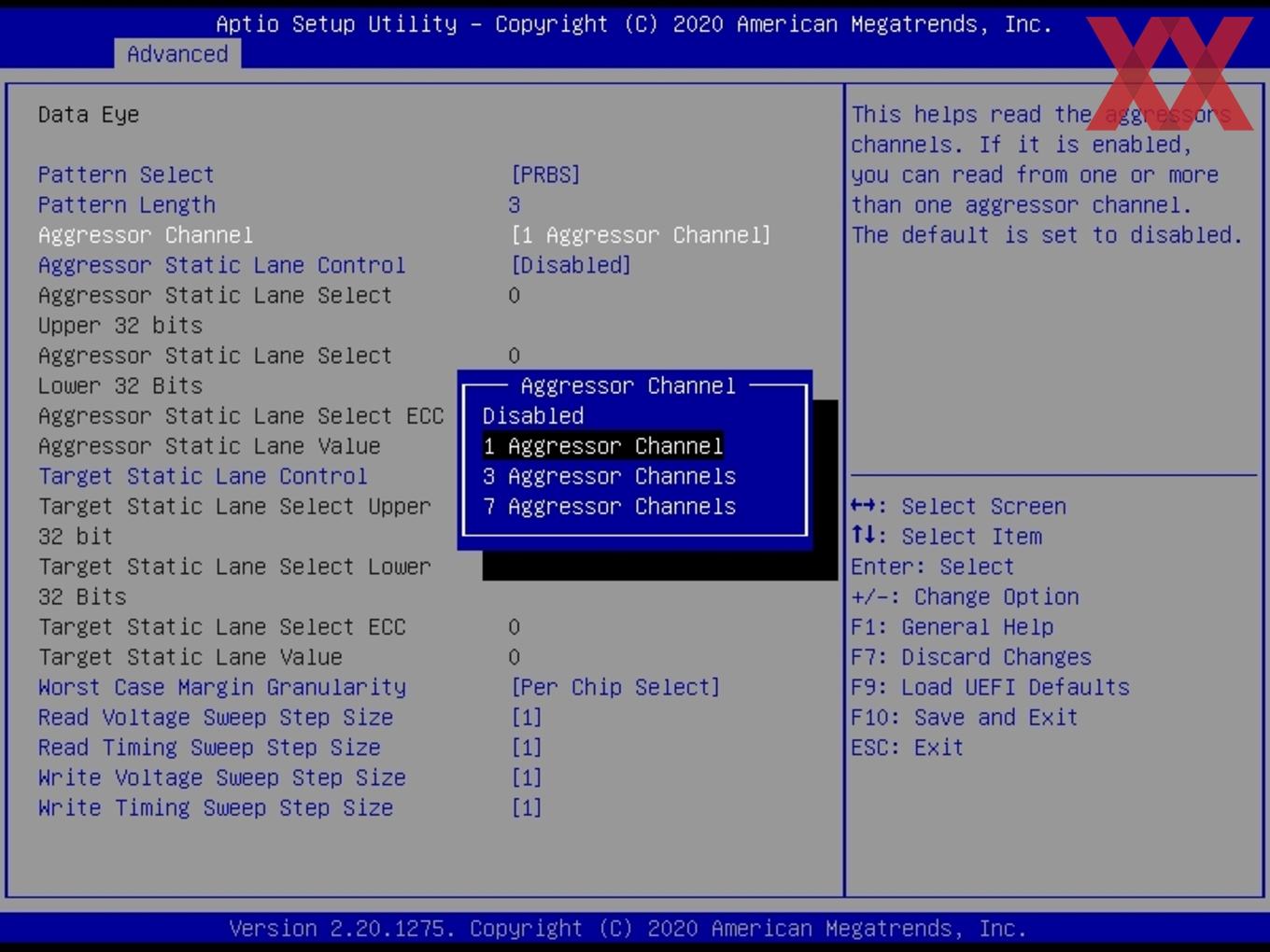This screenshot has width=1270, height=952.
Task: Click the Select Item arrows hint
Action: pyautogui.click(x=946, y=537)
